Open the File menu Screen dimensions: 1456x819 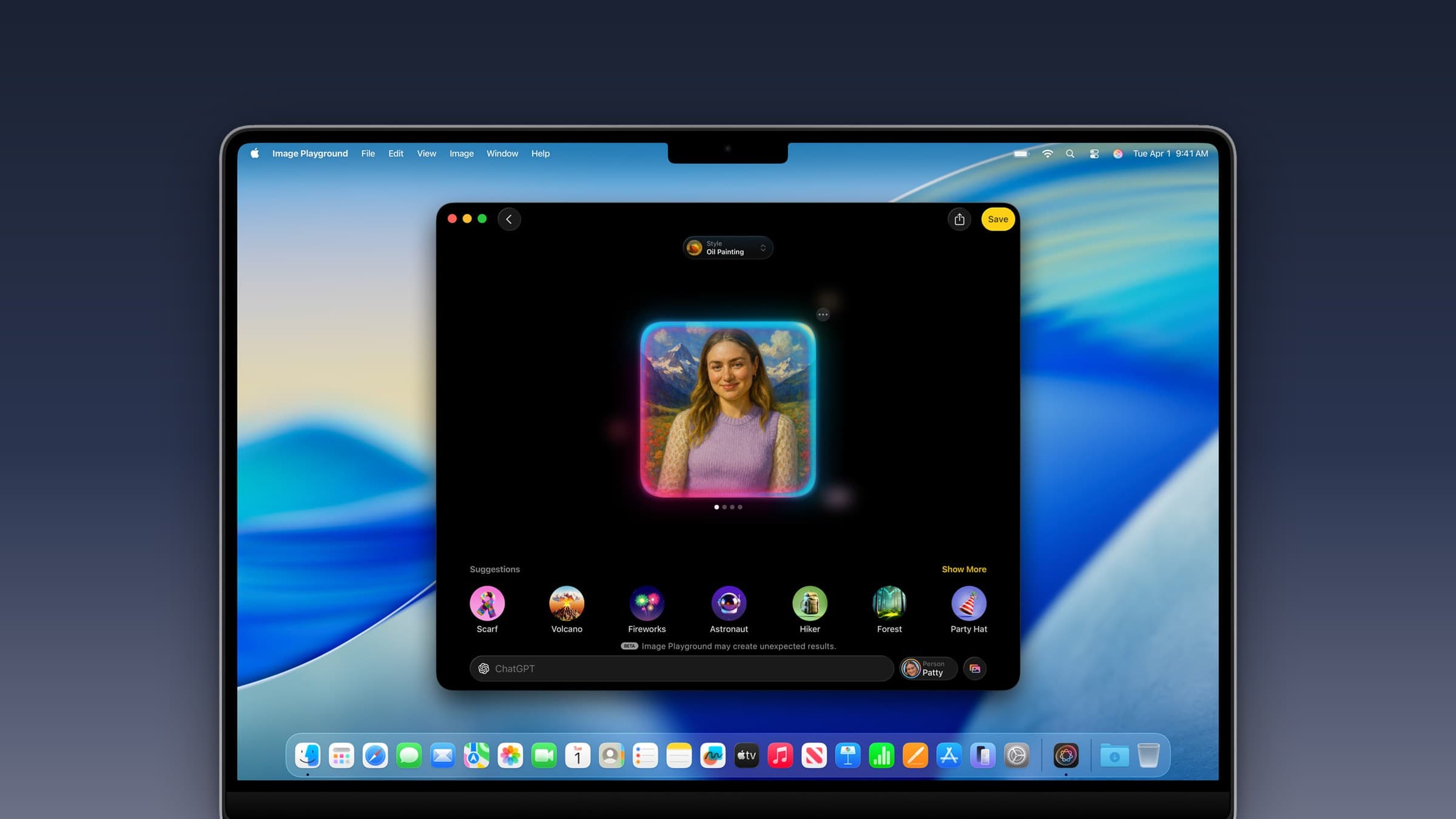(368, 153)
